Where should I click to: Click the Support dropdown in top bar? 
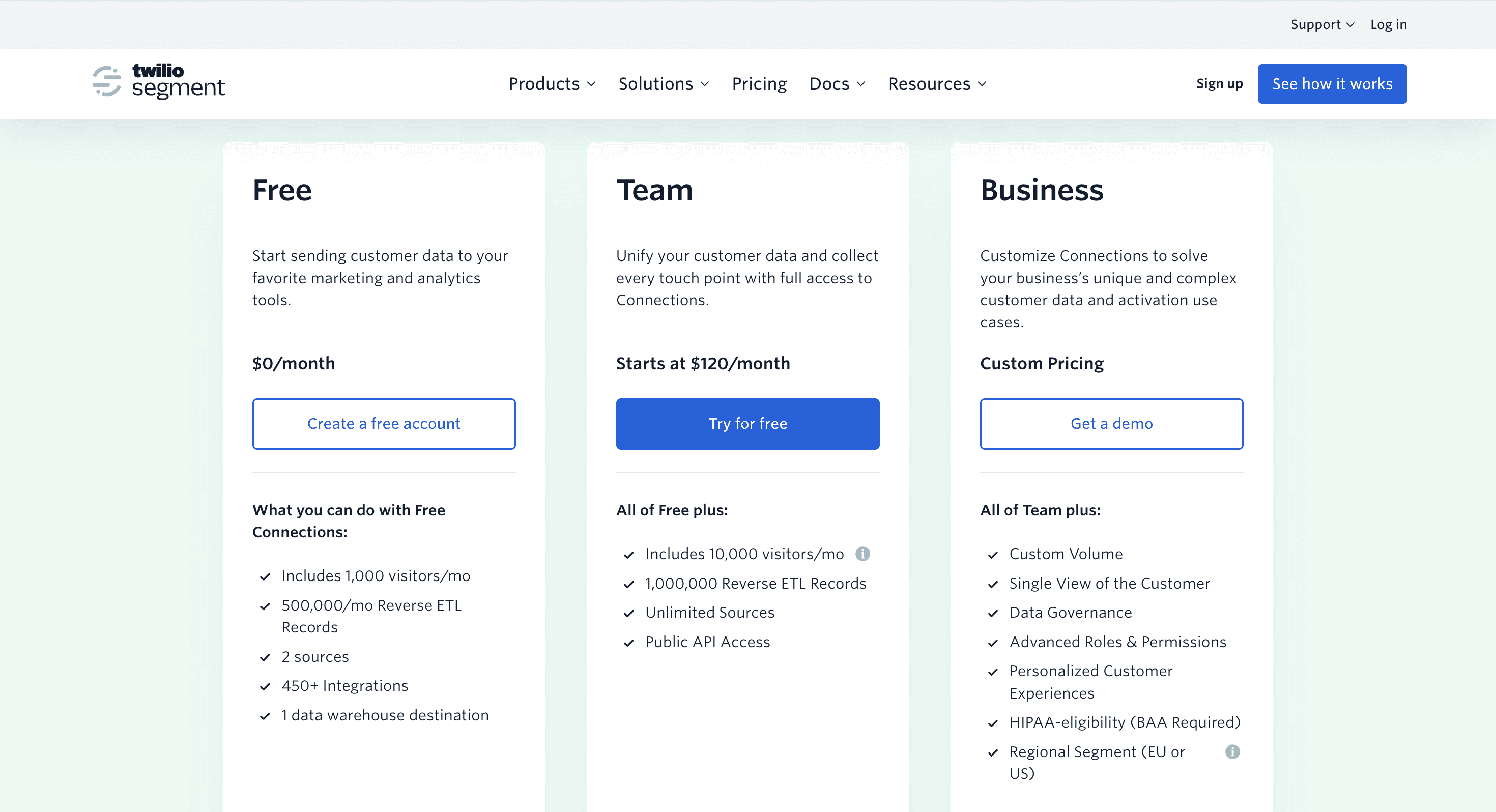click(1317, 25)
